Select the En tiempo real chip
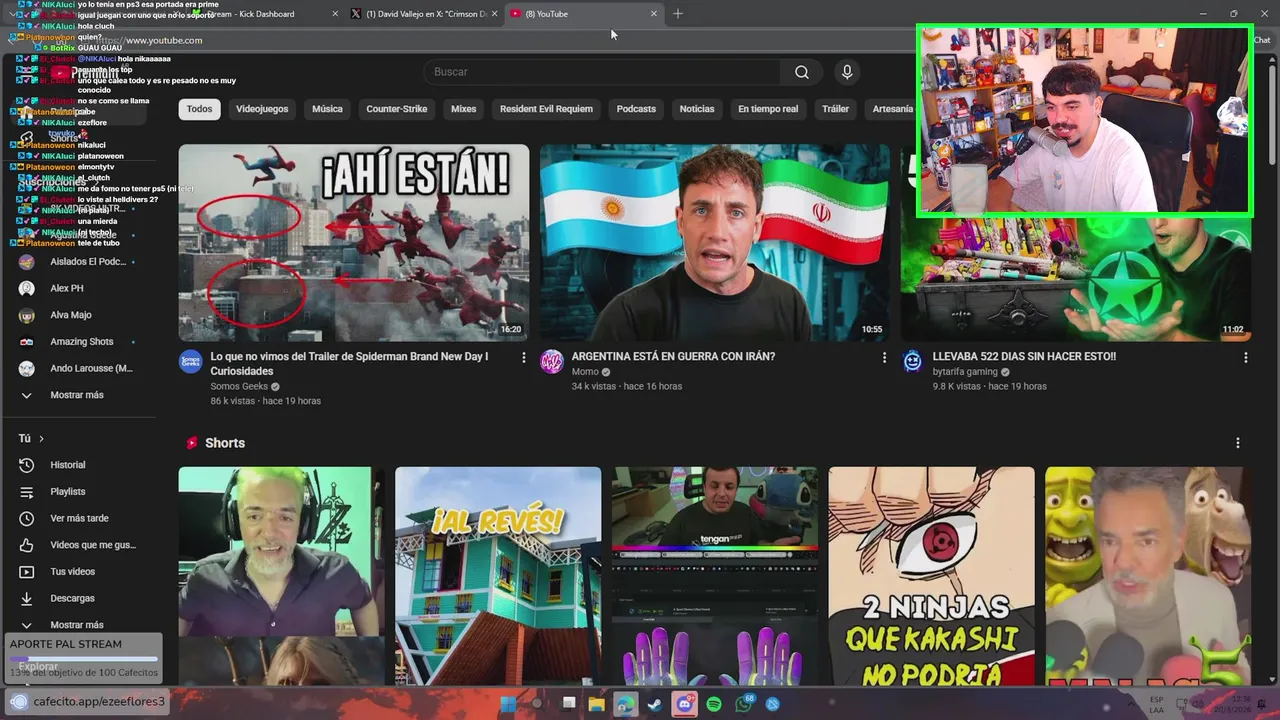Screen dimensions: 1280x720 (x=768, y=109)
